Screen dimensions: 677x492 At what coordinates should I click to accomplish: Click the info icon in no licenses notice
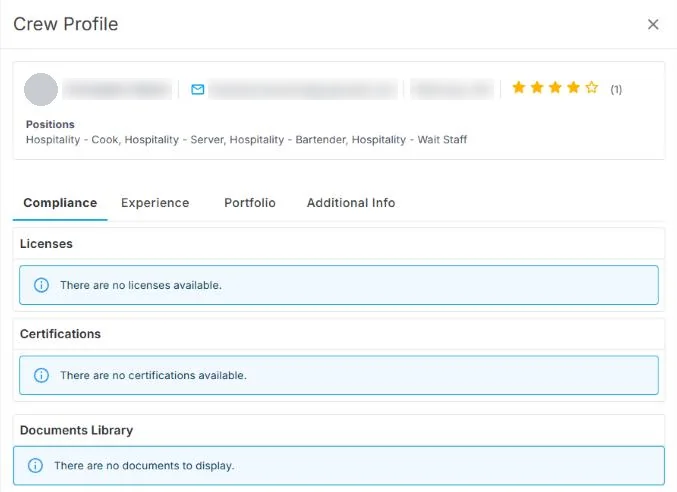coord(41,285)
